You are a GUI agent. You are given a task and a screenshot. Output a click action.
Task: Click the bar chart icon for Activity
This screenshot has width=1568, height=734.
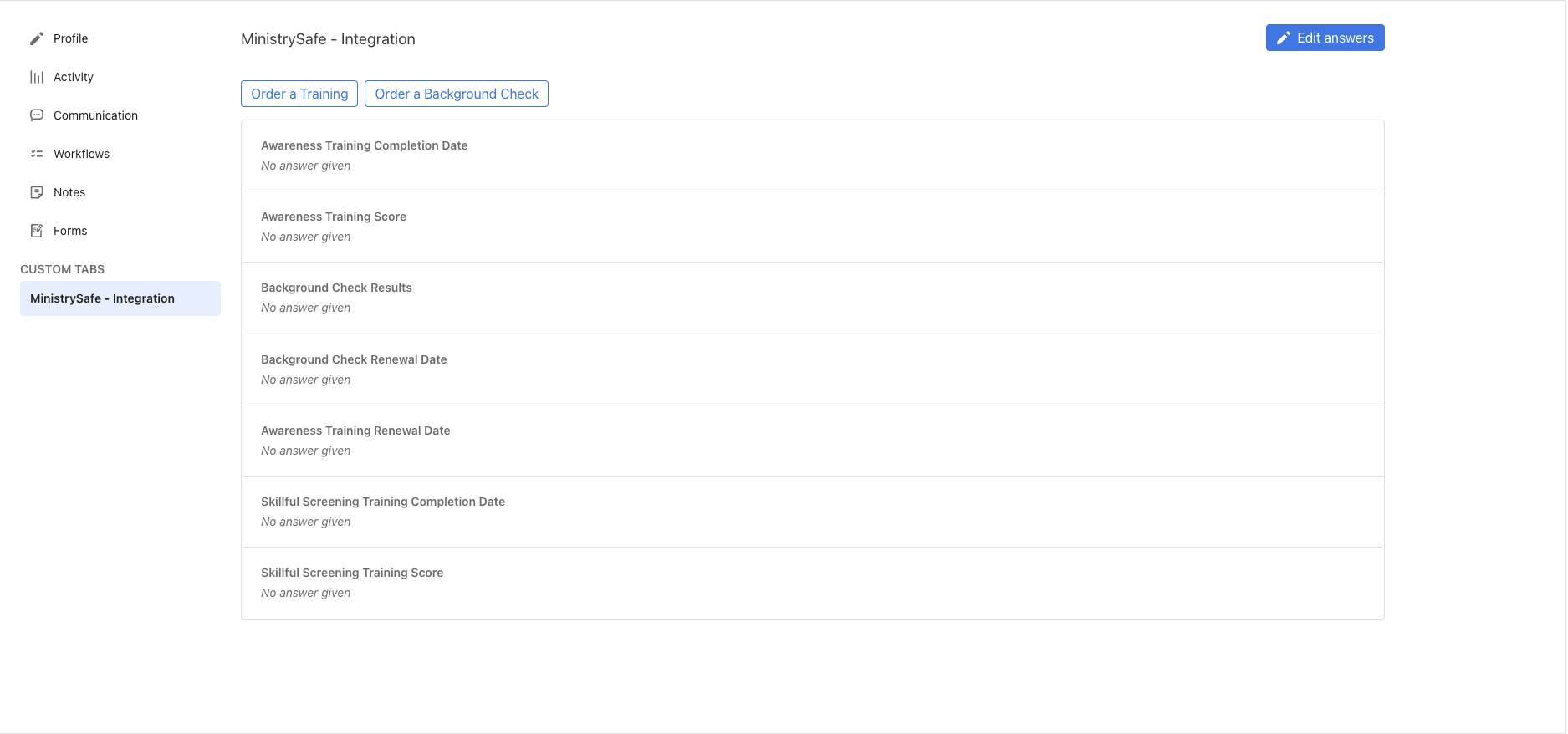(37, 77)
